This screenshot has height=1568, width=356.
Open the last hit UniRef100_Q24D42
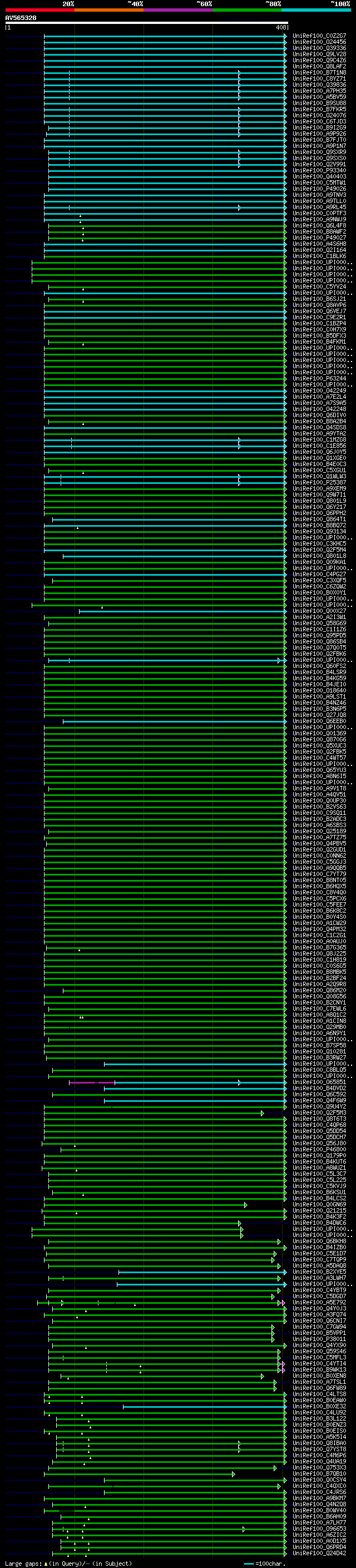point(319,1554)
